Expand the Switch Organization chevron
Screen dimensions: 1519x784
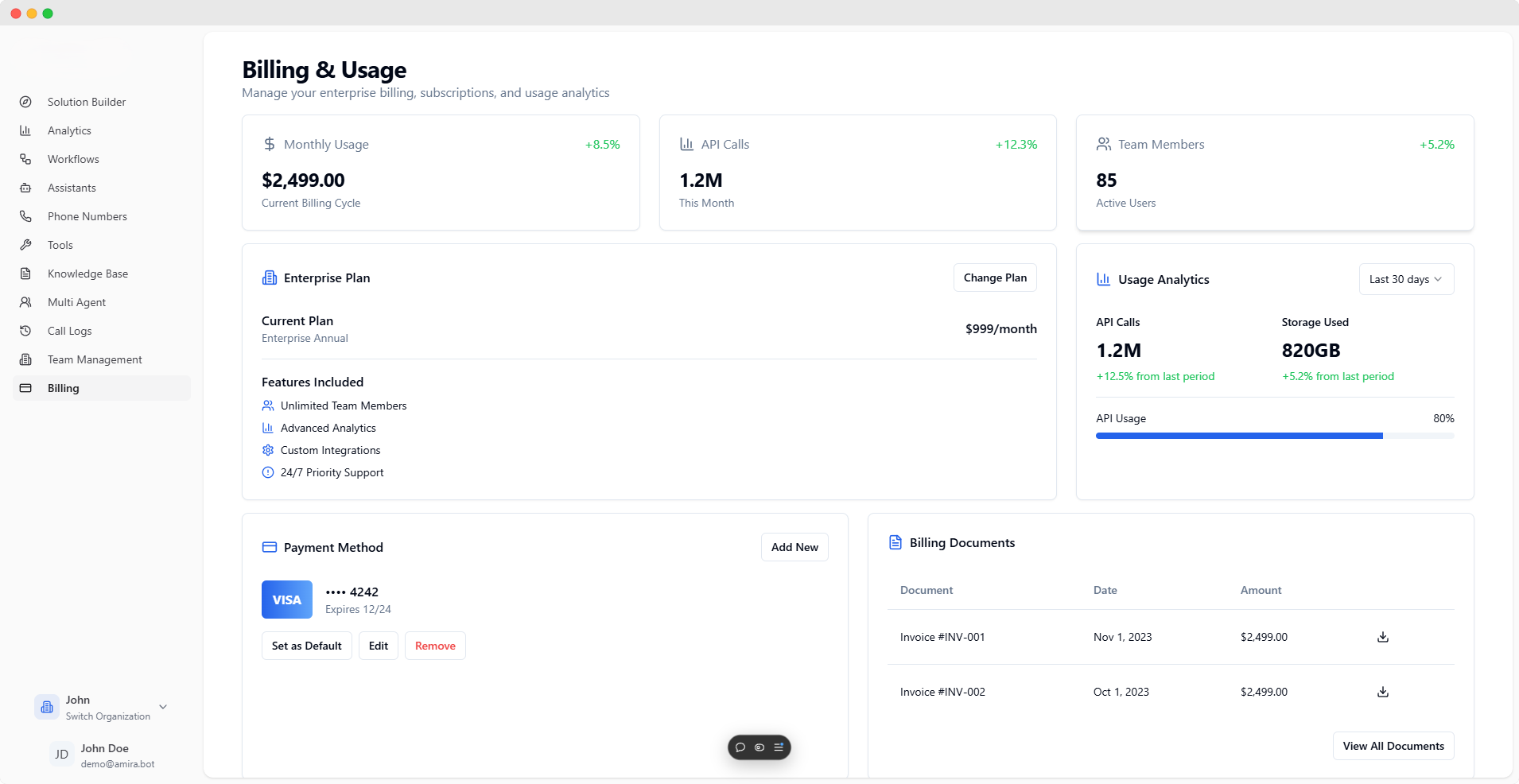[x=162, y=707]
